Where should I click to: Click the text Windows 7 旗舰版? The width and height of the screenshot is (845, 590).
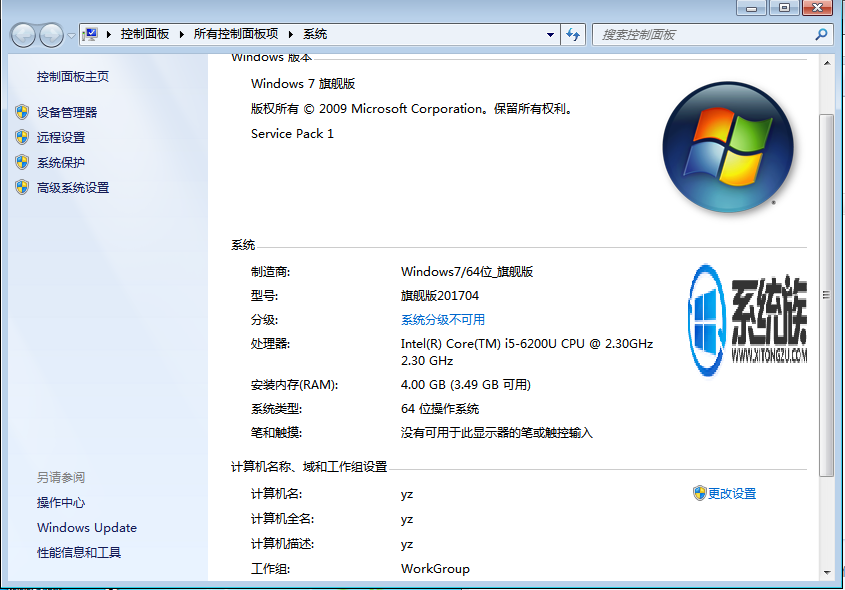click(x=303, y=84)
